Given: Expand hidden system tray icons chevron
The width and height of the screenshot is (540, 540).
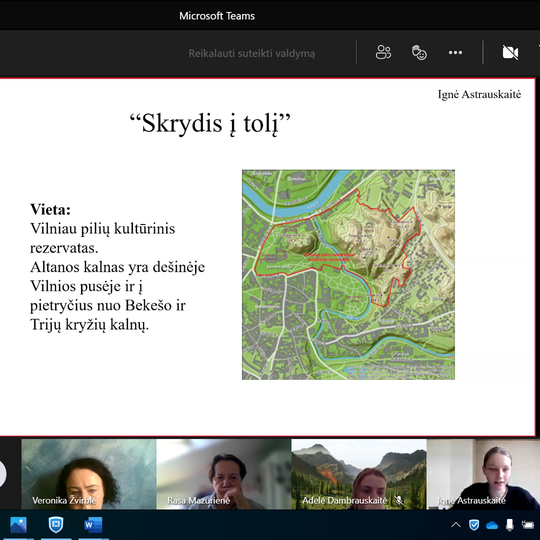Looking at the screenshot, I should point(456,525).
